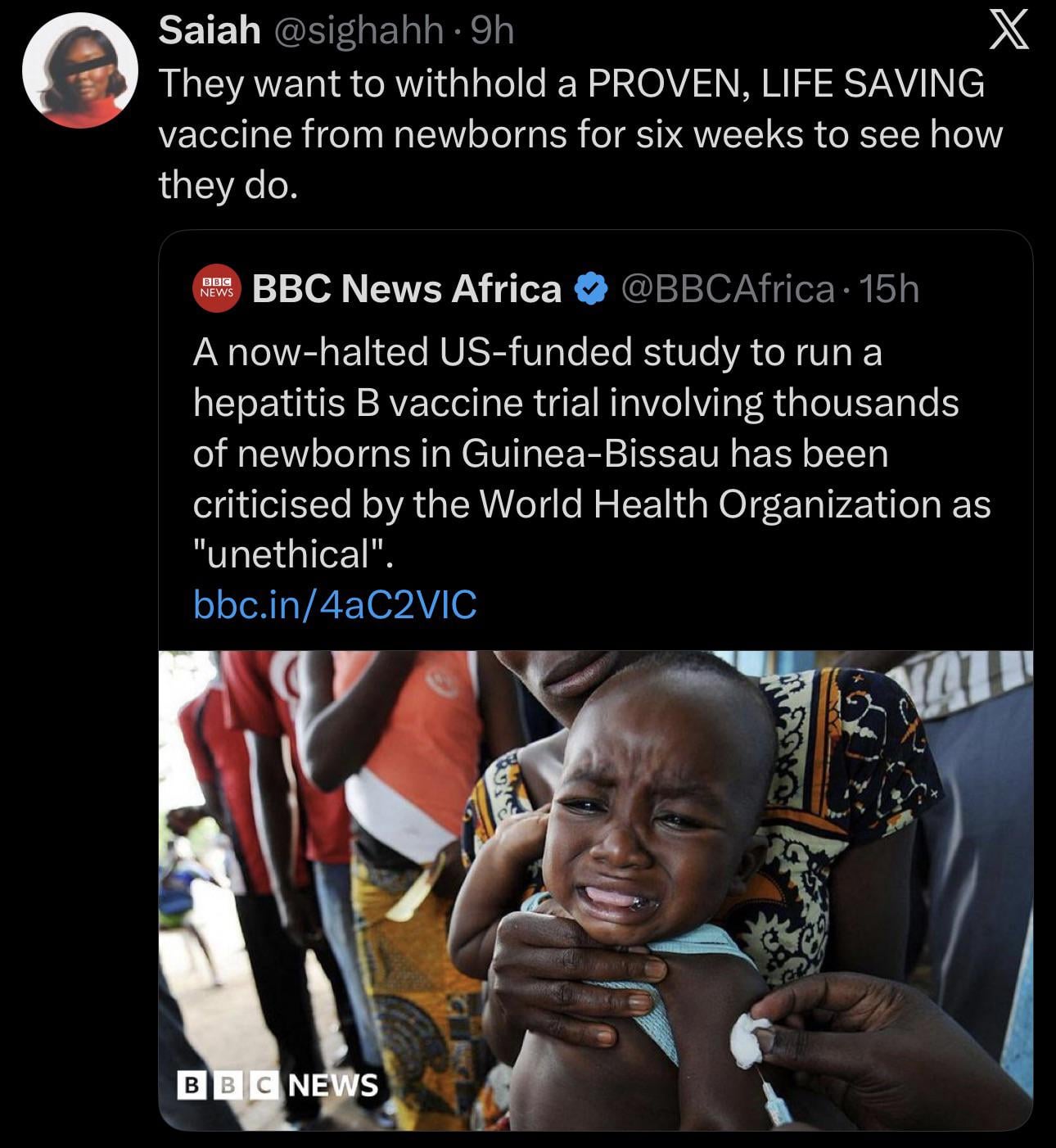Open the @BBCAfrica handle
Screen dimensions: 1056x1148
click(x=728, y=288)
